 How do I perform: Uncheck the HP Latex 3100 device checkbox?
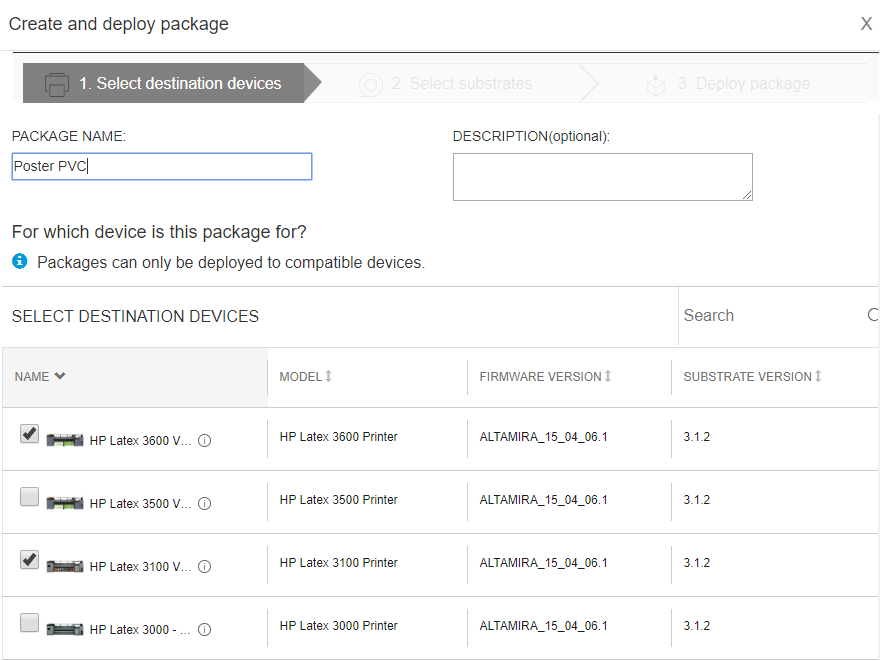pyautogui.click(x=29, y=559)
